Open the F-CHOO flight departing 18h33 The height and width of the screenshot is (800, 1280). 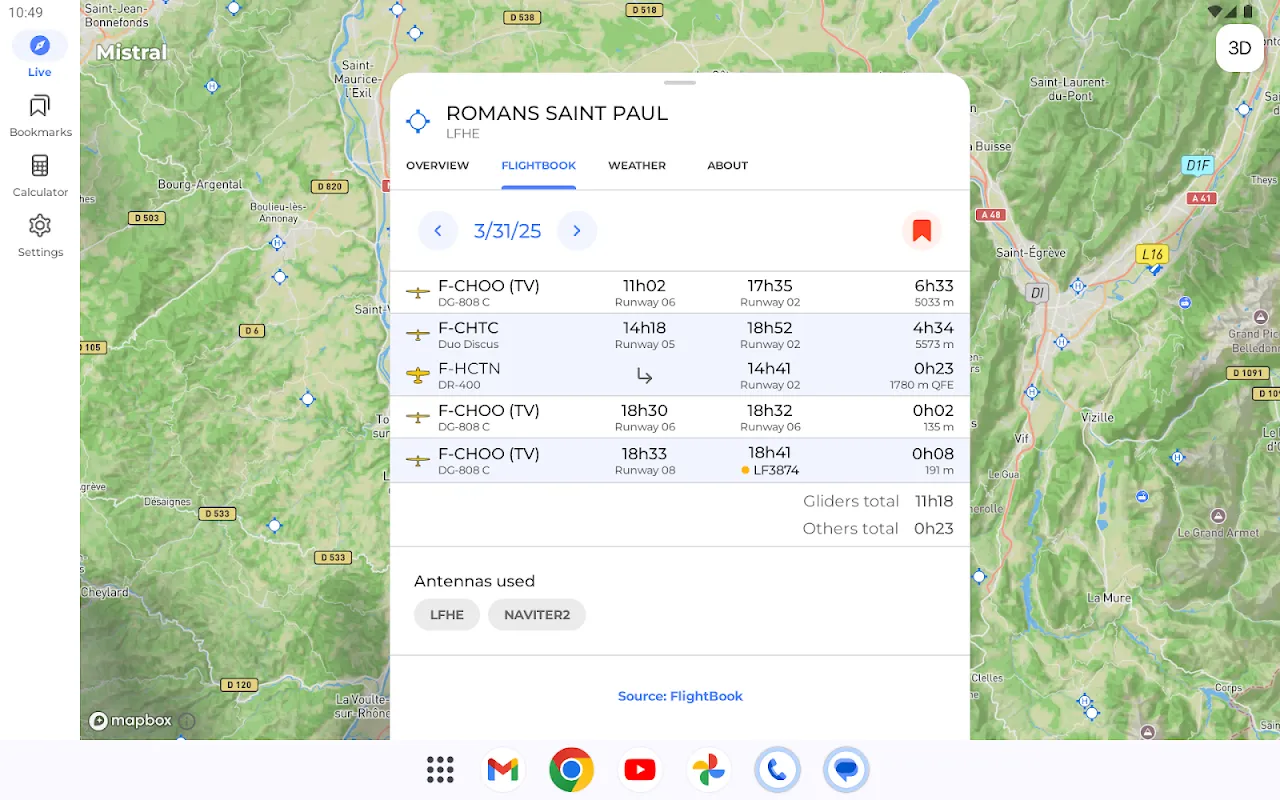coord(680,460)
